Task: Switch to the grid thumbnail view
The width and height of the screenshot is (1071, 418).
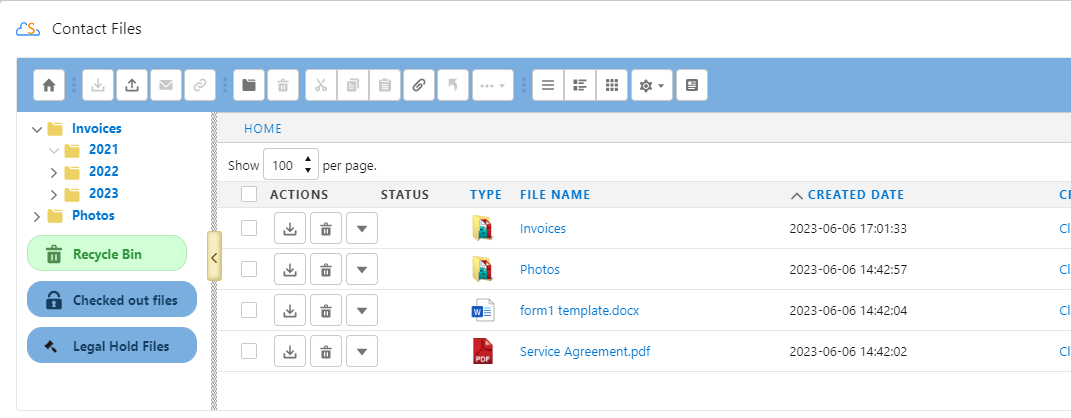Action: [611, 86]
